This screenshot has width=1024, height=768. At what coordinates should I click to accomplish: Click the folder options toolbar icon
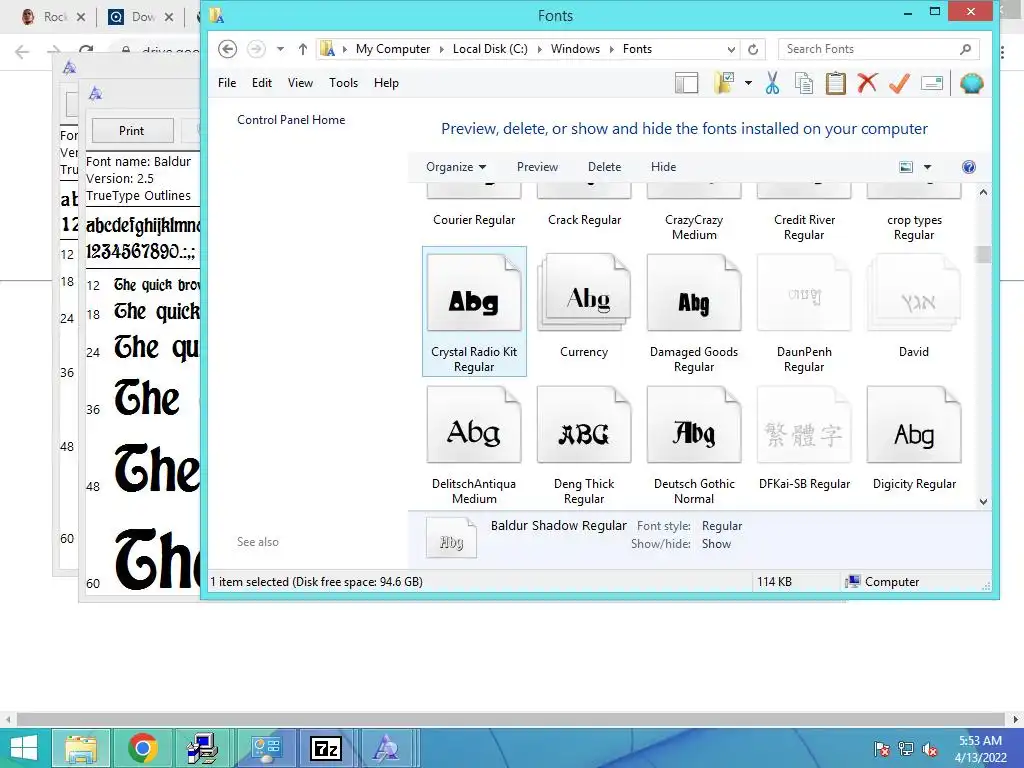click(x=724, y=84)
